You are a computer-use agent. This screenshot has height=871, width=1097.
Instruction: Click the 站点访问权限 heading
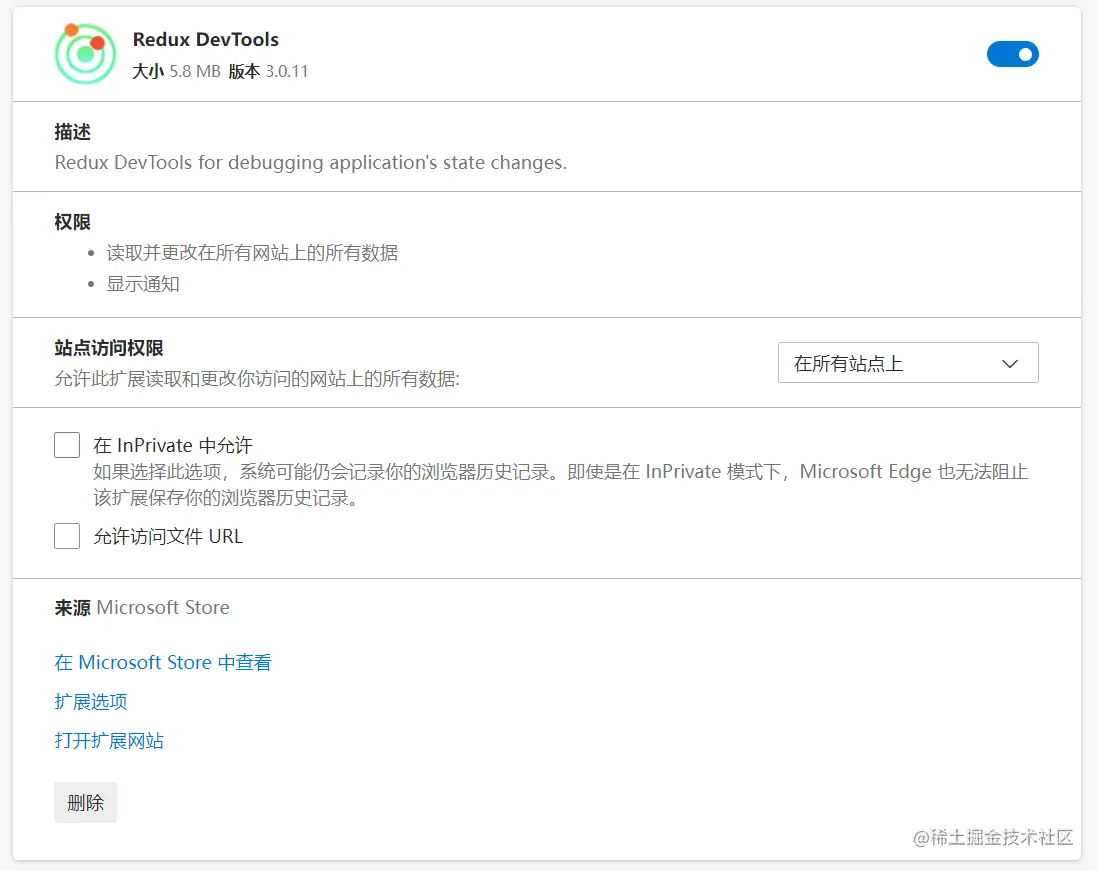[x=109, y=348]
